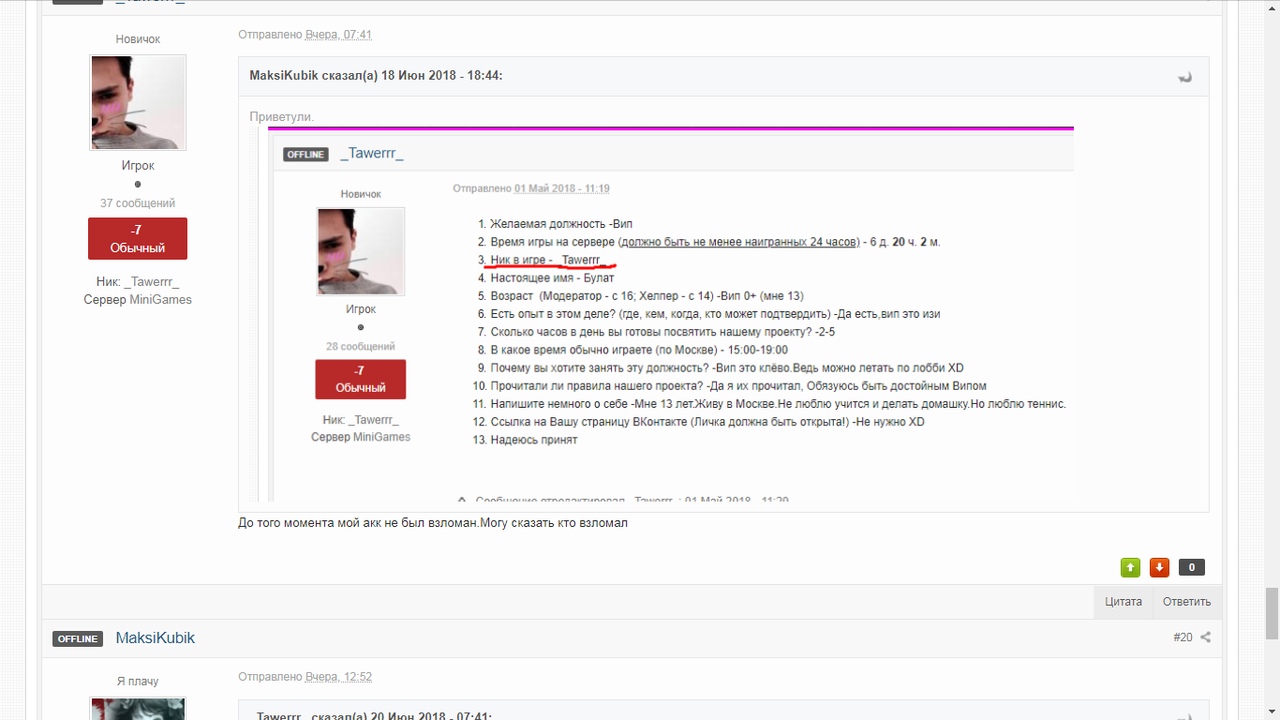Click the 'Я плачу' member title

tap(138, 681)
